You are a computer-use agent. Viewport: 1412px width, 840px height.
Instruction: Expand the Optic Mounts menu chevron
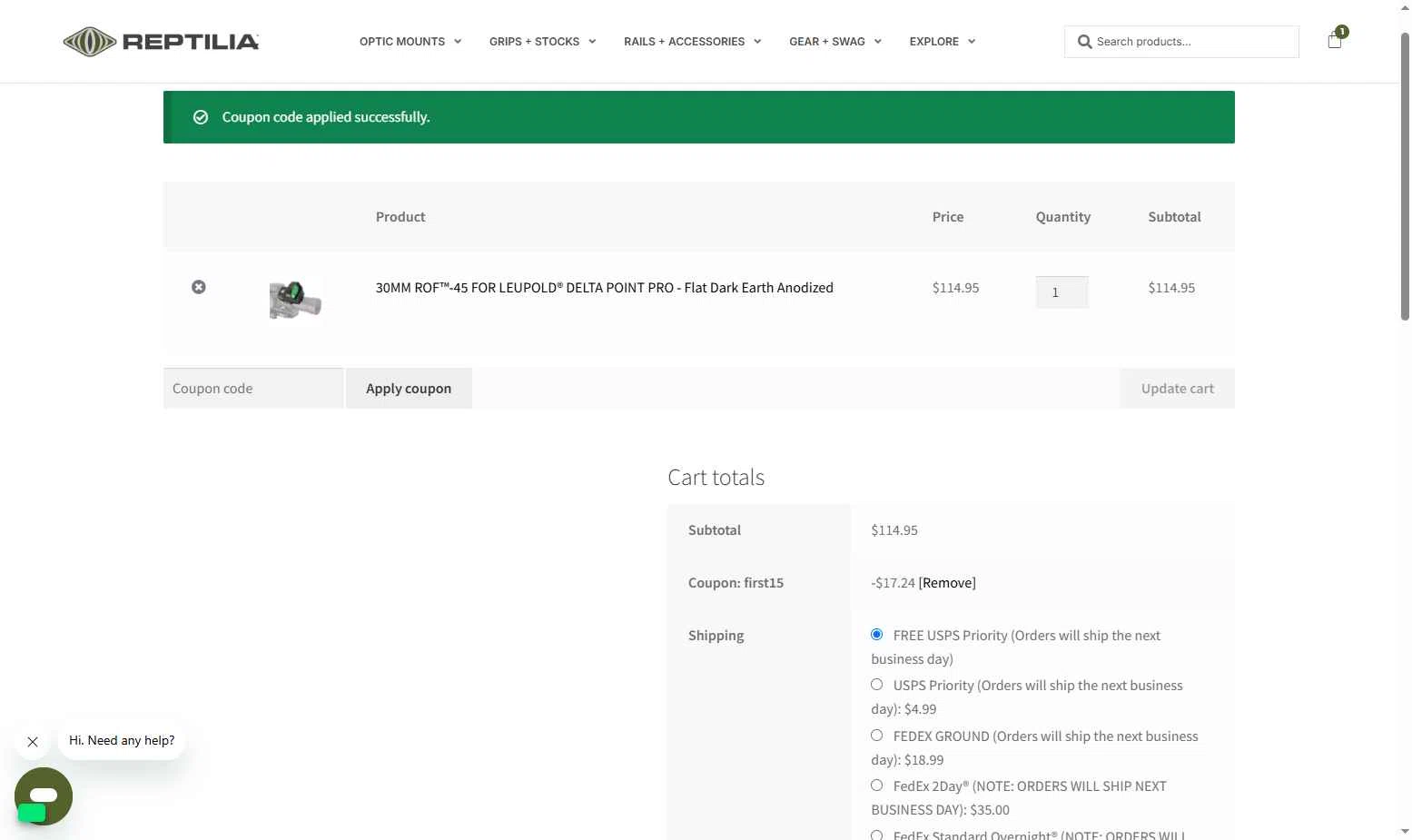click(458, 42)
